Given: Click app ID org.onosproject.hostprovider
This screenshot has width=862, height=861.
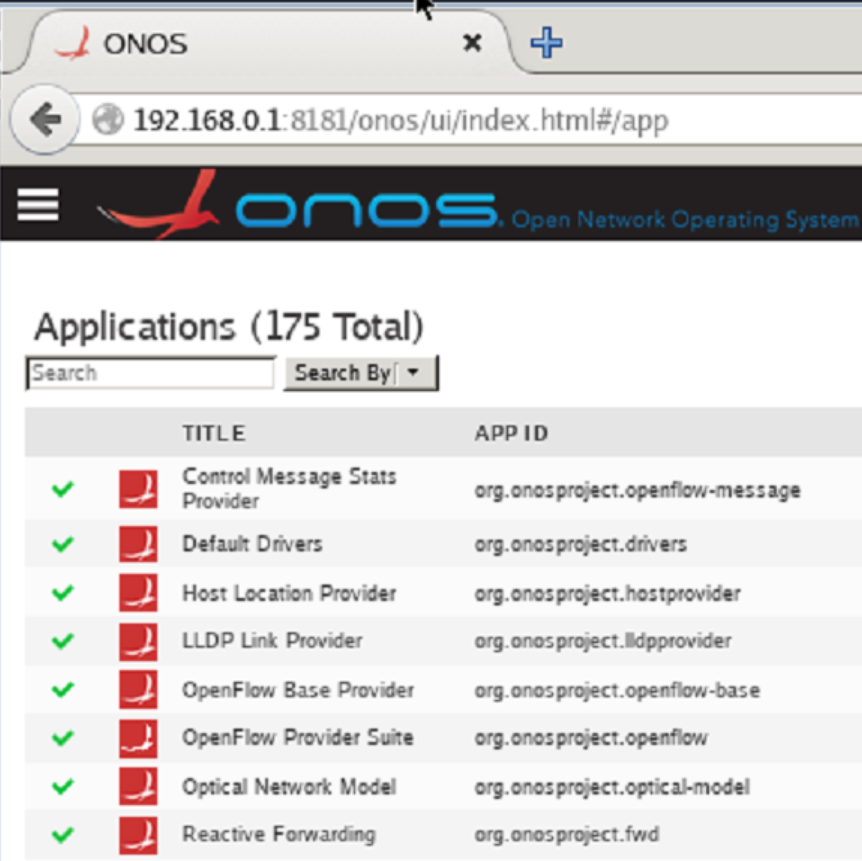Looking at the screenshot, I should click(607, 594).
